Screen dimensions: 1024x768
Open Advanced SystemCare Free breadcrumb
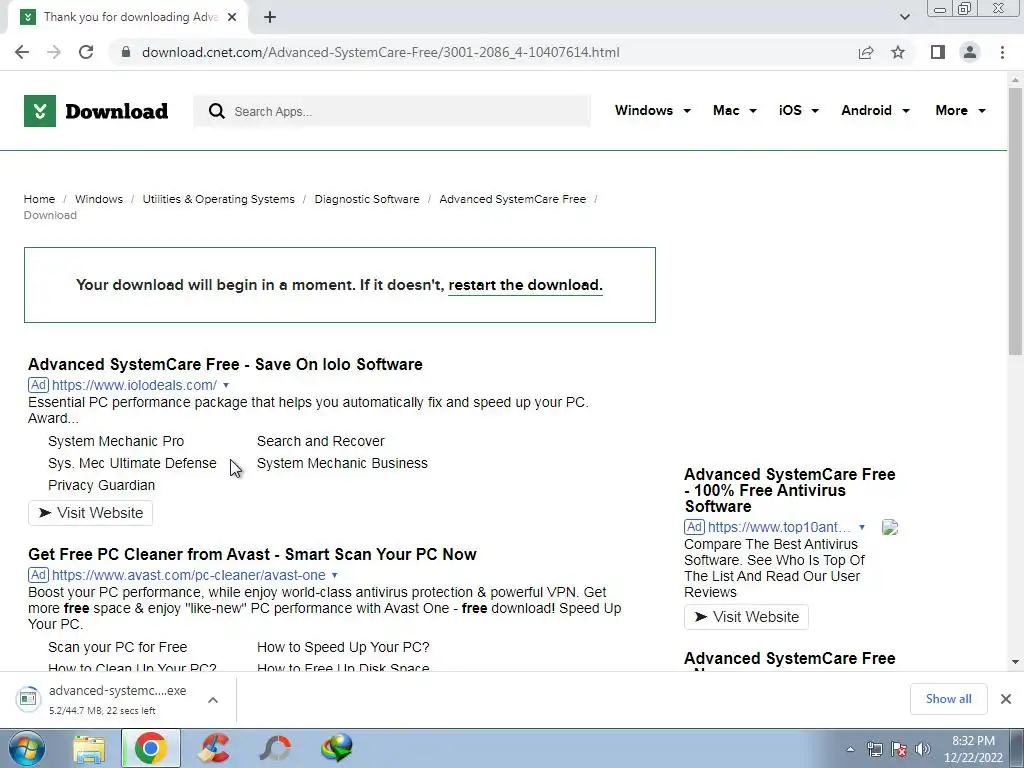click(x=513, y=199)
